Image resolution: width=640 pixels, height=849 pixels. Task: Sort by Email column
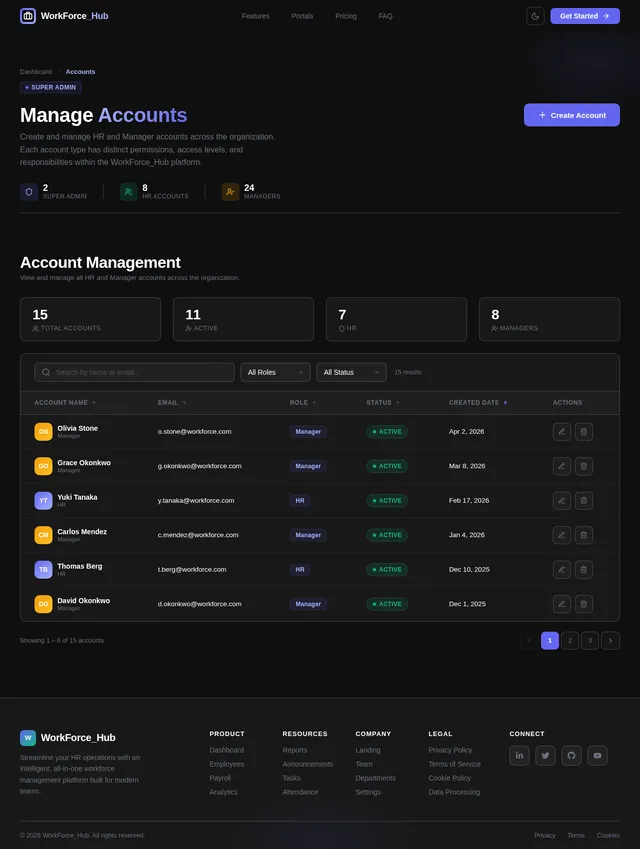pos(172,403)
